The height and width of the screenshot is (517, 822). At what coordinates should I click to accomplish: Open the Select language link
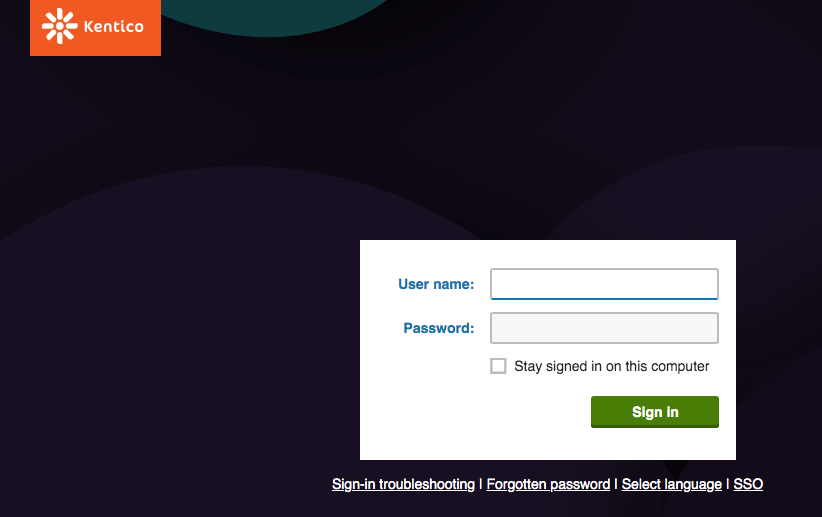[x=671, y=484]
